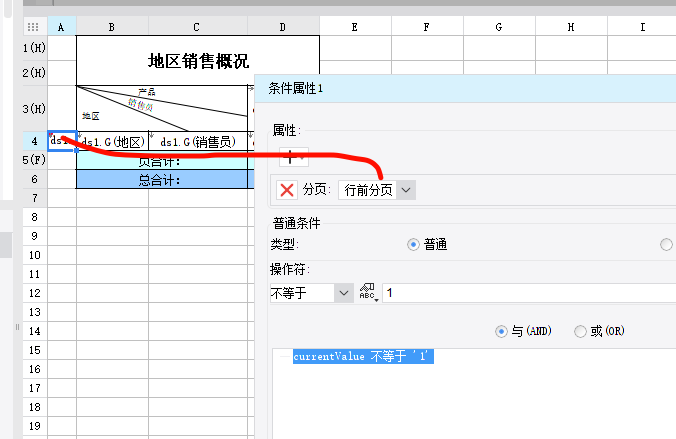
Task: Select the currentValue 不等于 '1' condition
Action: 363,356
